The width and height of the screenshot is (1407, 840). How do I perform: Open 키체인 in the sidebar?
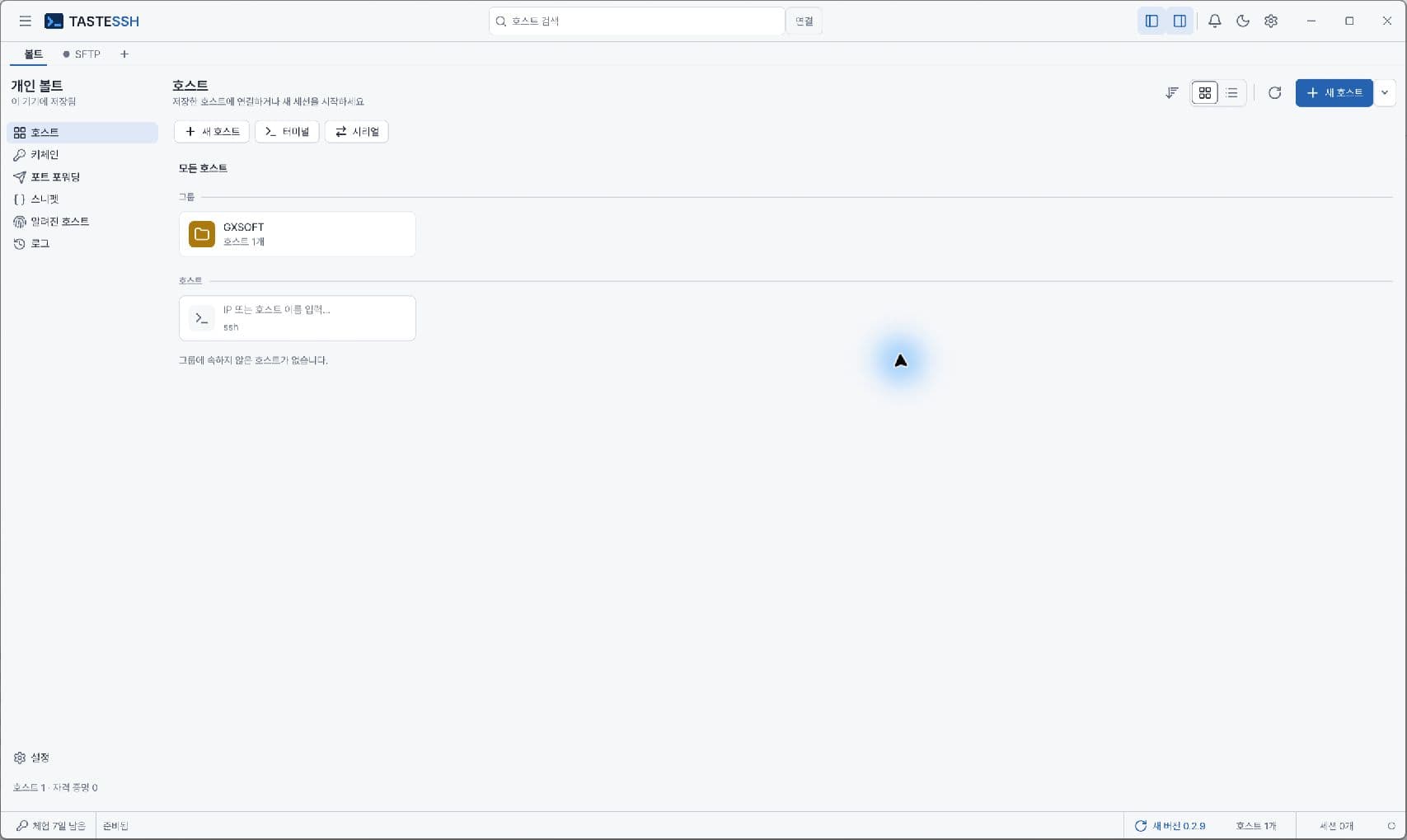tap(82, 155)
